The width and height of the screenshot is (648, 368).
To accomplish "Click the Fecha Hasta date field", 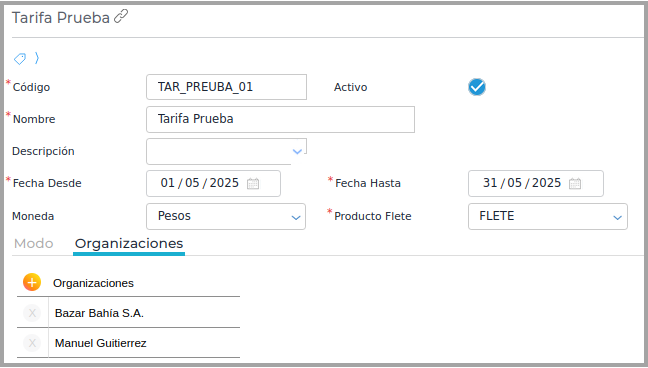I will pyautogui.click(x=536, y=183).
